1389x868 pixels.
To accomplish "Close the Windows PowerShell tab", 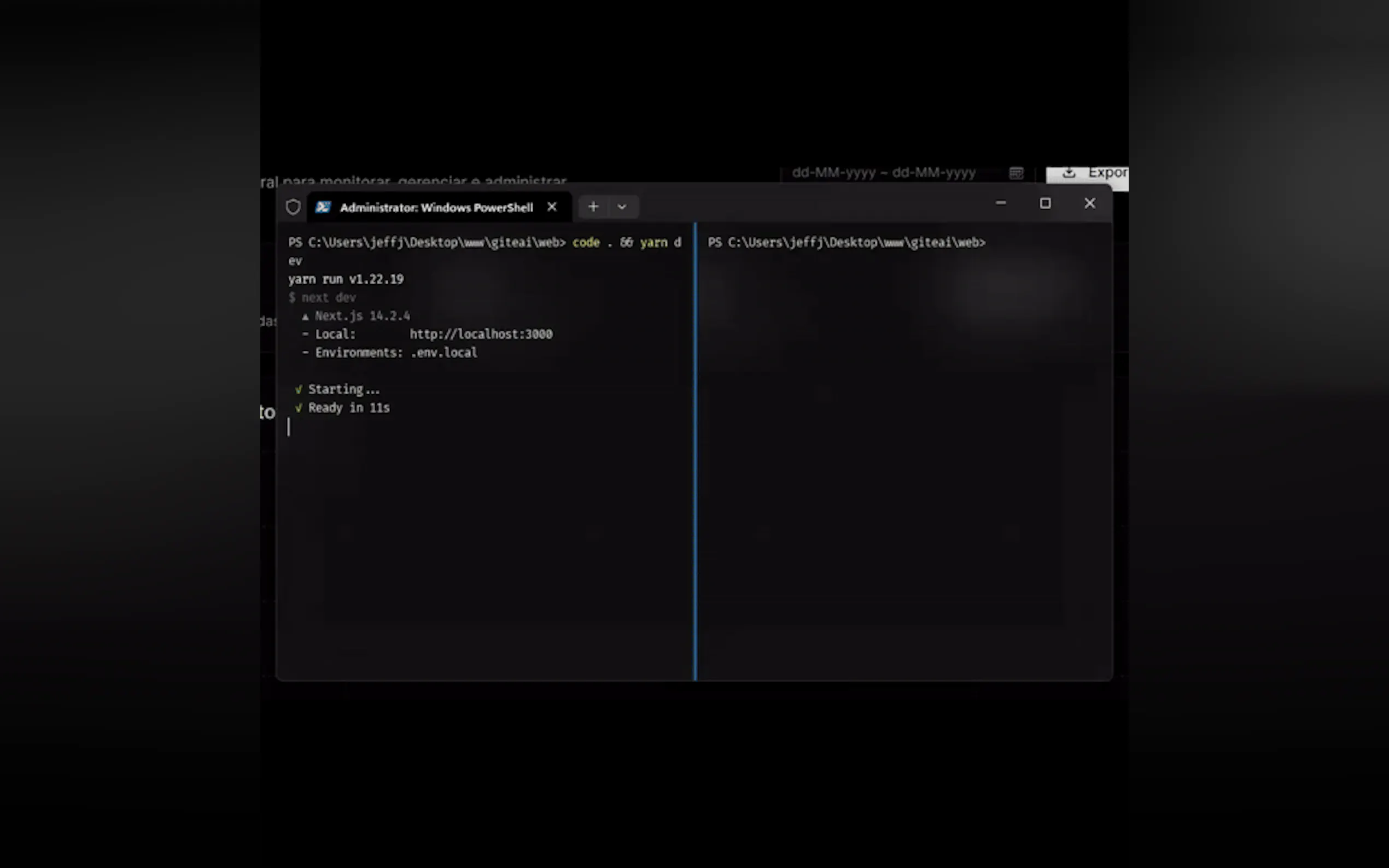I will pyautogui.click(x=552, y=207).
